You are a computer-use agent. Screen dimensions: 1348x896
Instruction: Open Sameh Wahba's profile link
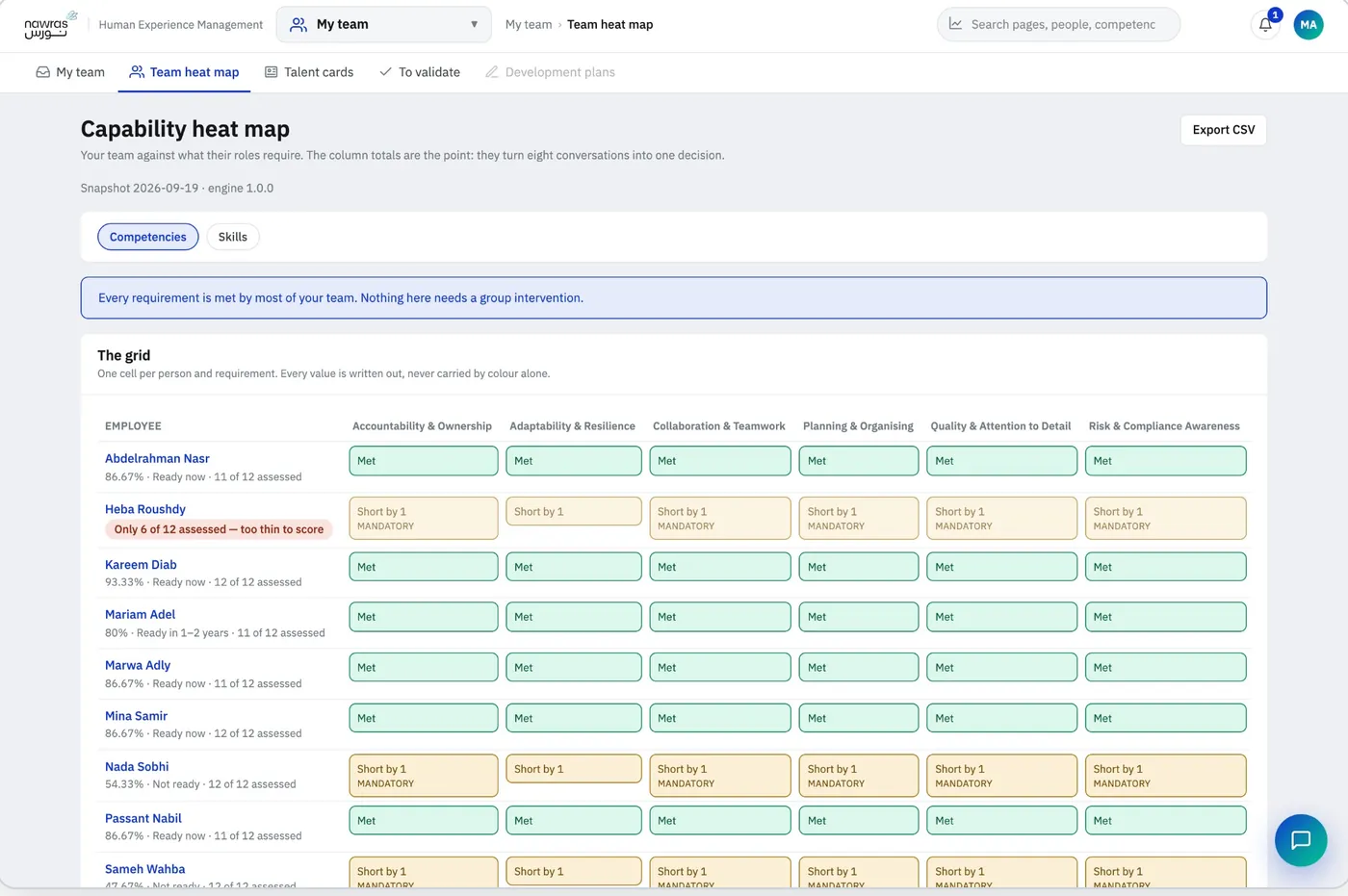coord(144,869)
